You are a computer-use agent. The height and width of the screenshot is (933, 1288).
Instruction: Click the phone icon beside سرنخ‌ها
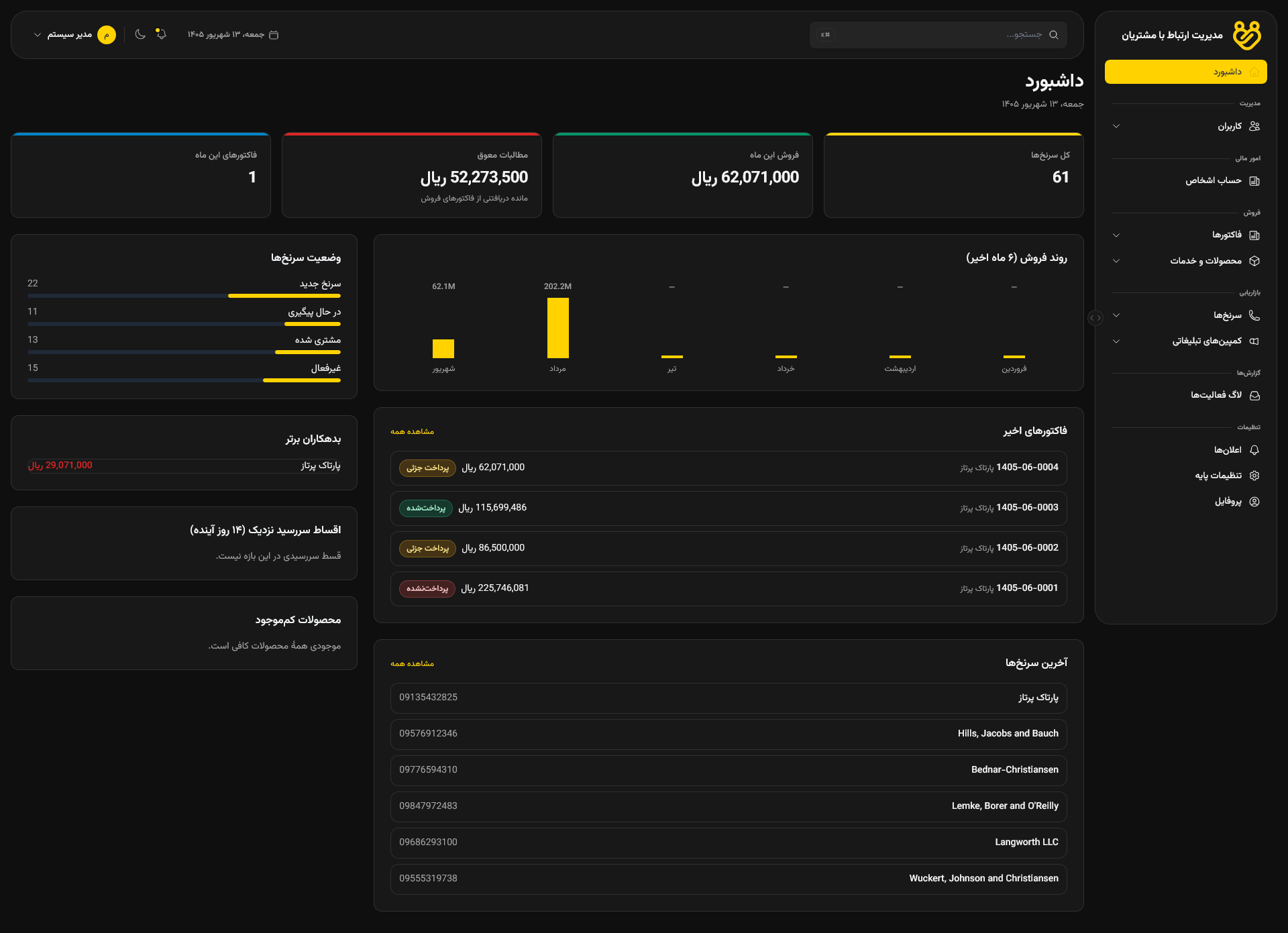coord(1254,315)
